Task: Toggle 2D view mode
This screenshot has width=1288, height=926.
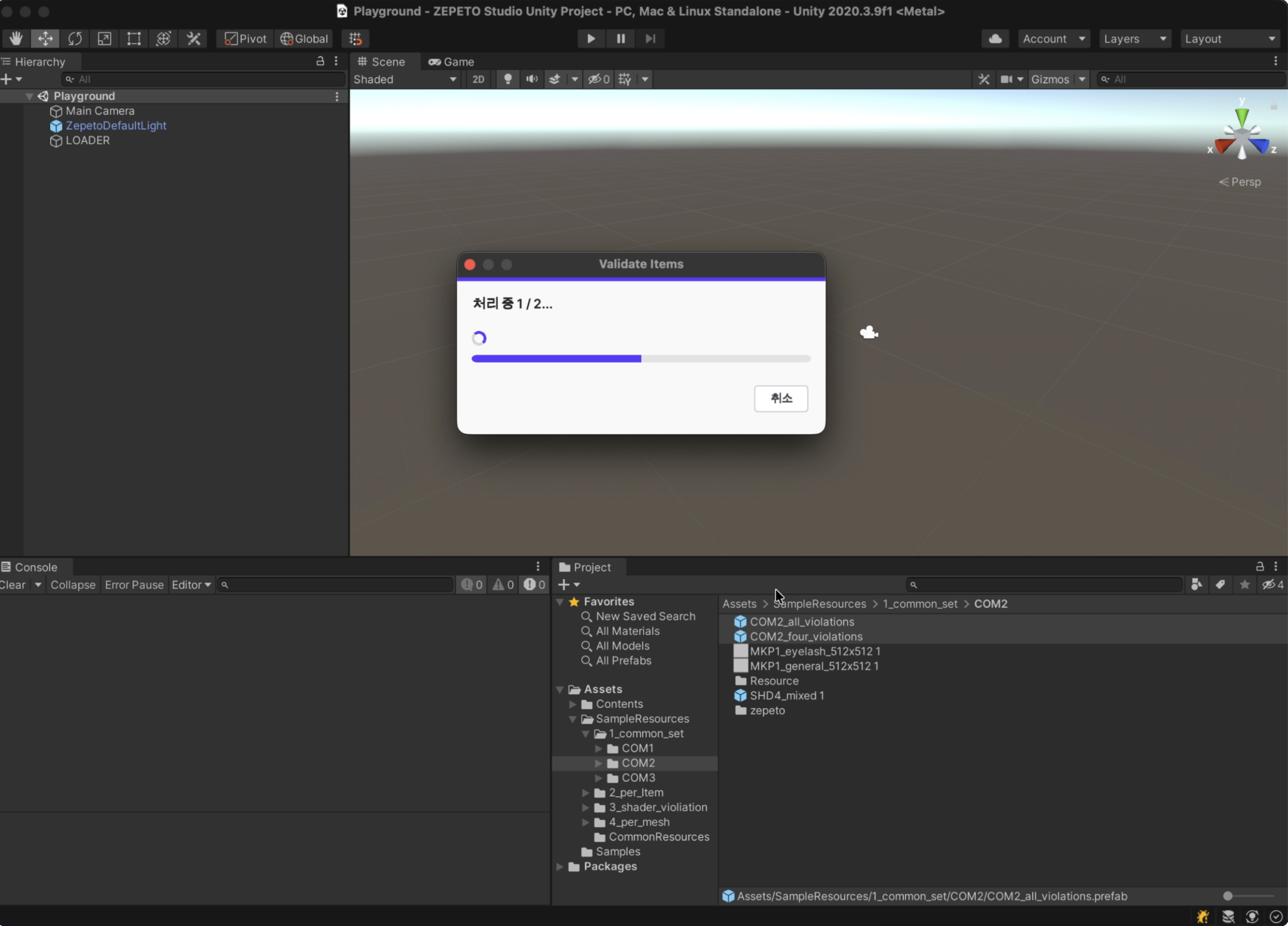Action: coord(478,79)
